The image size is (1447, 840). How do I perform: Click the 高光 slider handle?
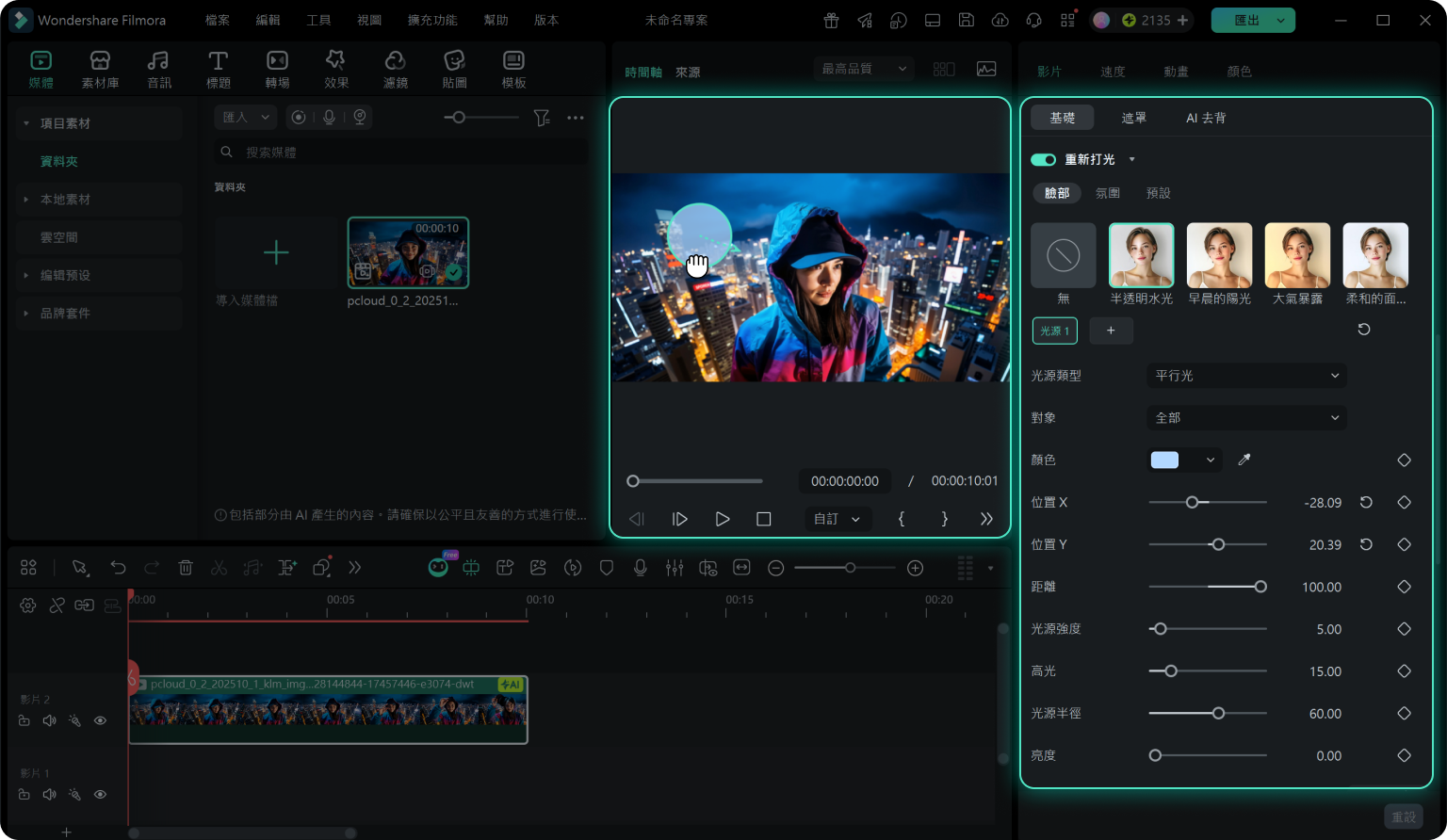[1171, 671]
